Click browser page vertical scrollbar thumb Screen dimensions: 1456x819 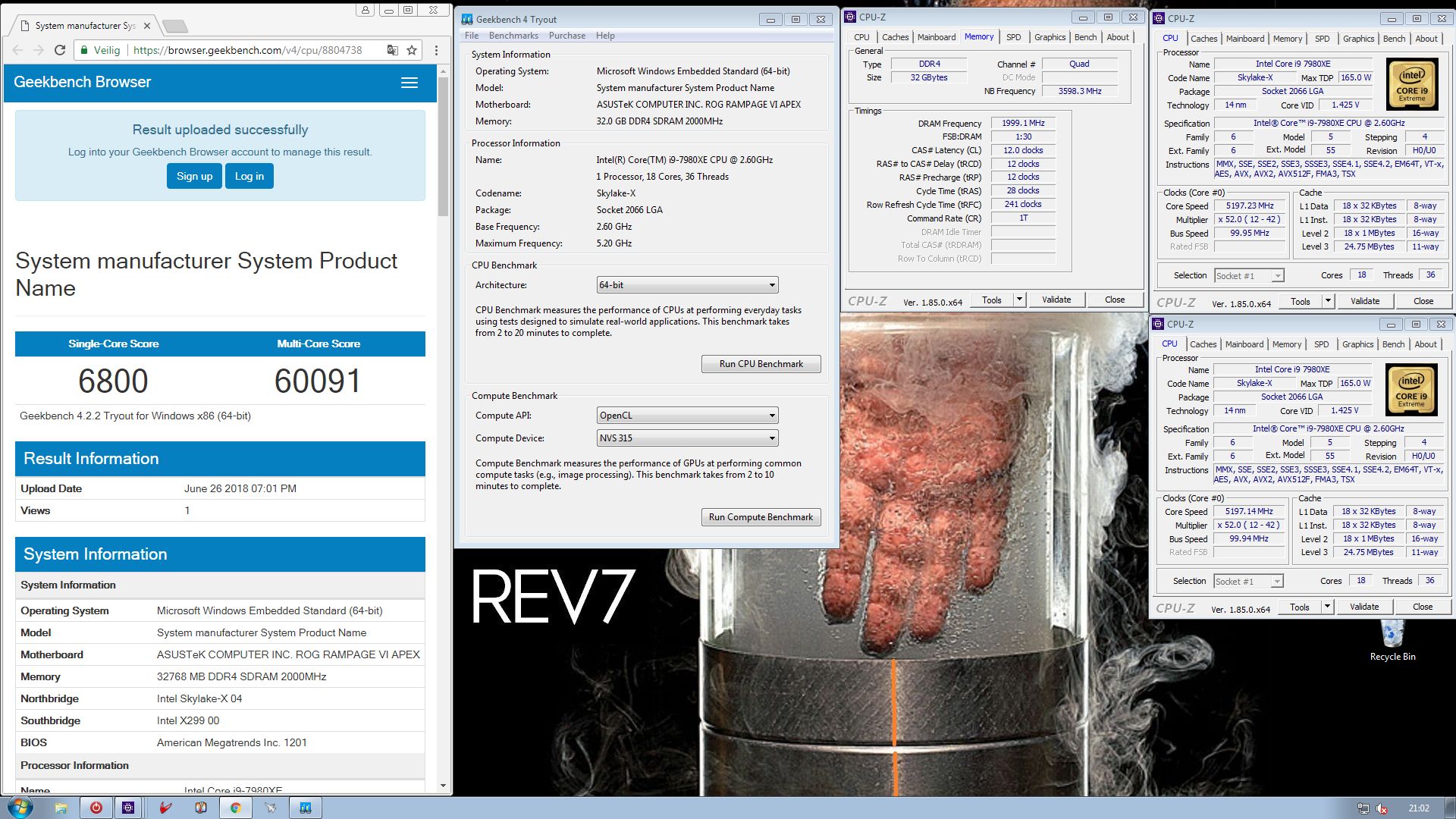click(444, 146)
